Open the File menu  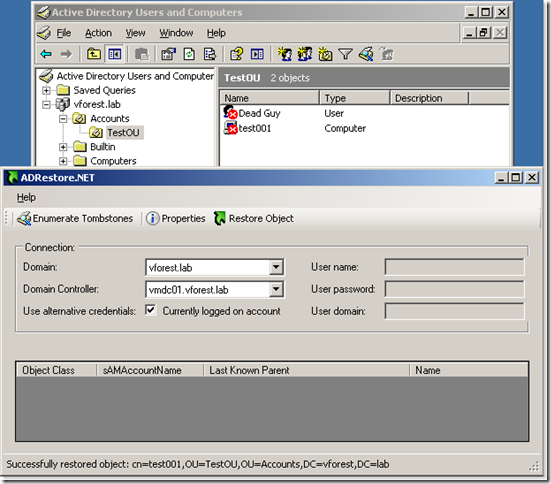(64, 33)
